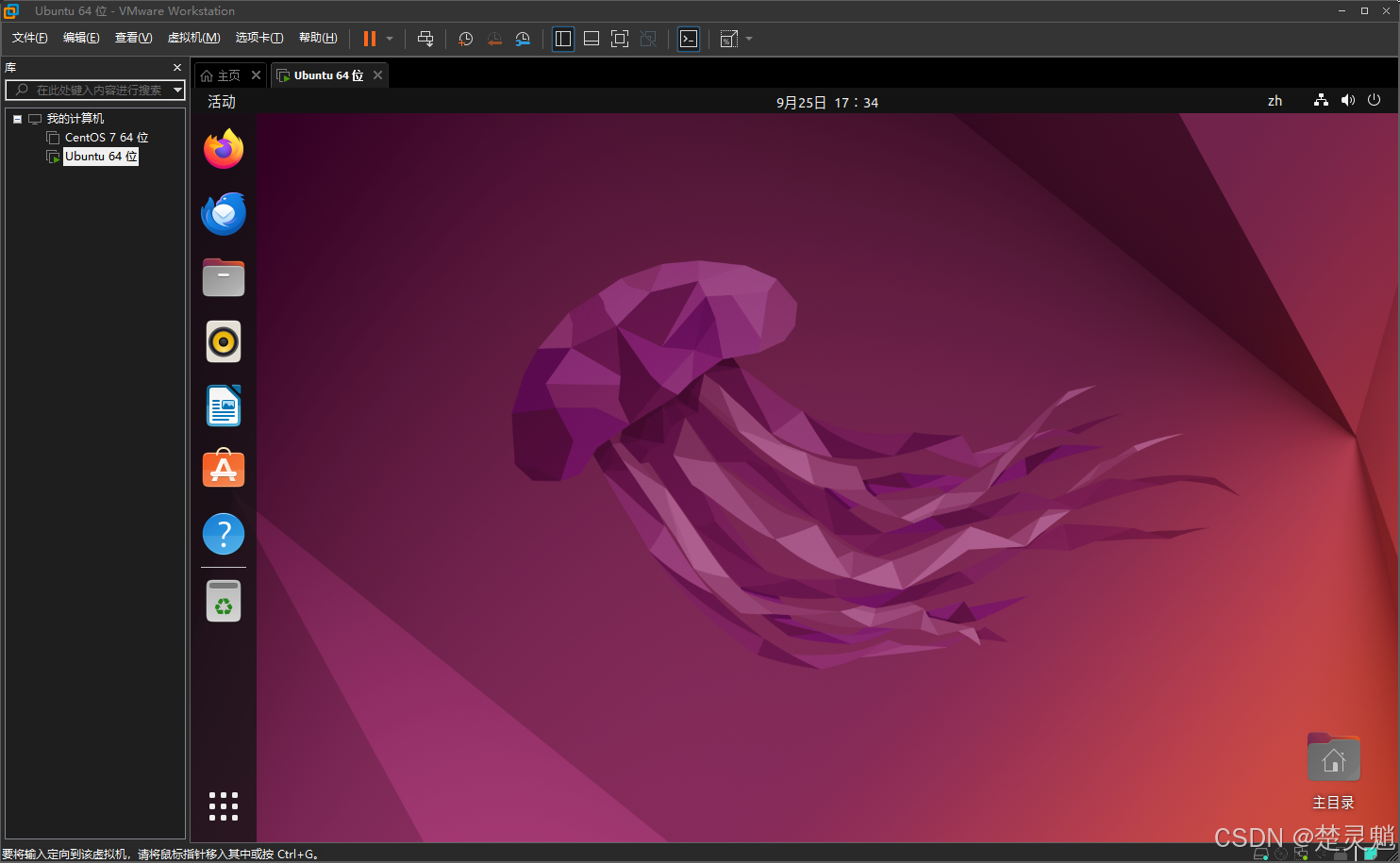Pause the virtual machine with the orange button

tap(370, 39)
